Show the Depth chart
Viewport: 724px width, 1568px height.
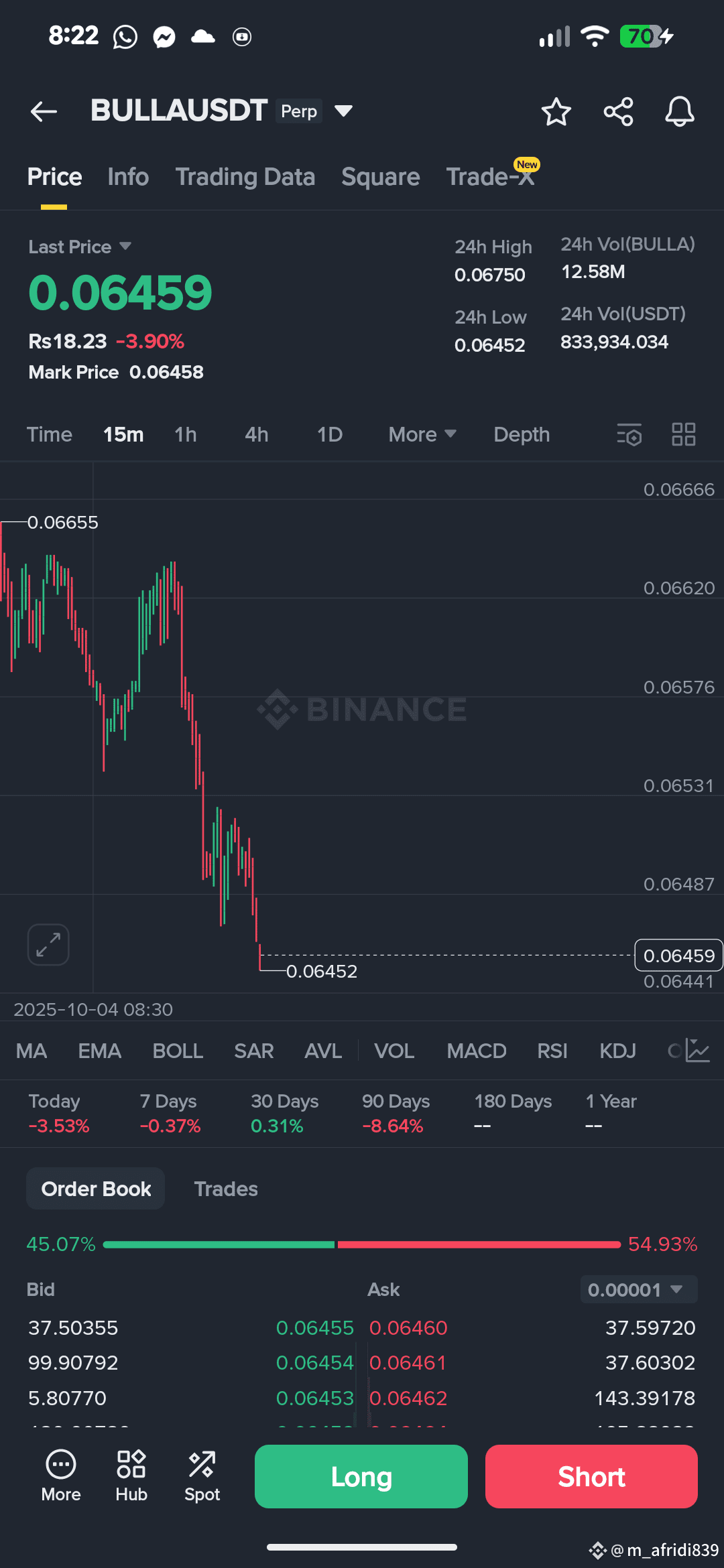click(522, 434)
